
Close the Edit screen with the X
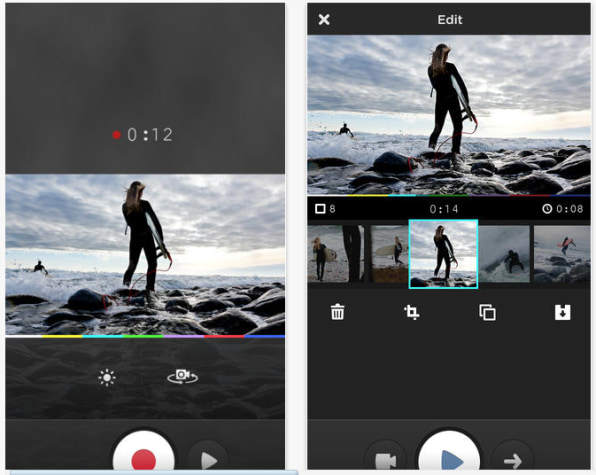coord(324,19)
